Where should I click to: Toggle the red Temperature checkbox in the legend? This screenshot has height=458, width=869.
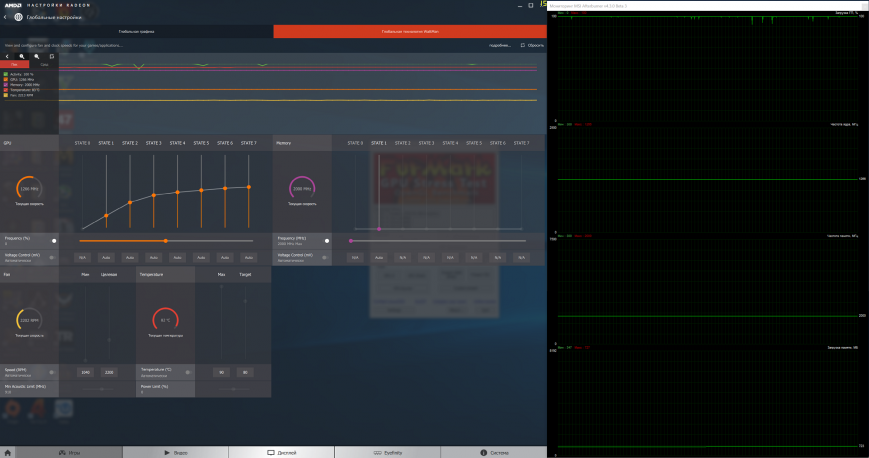(6, 90)
